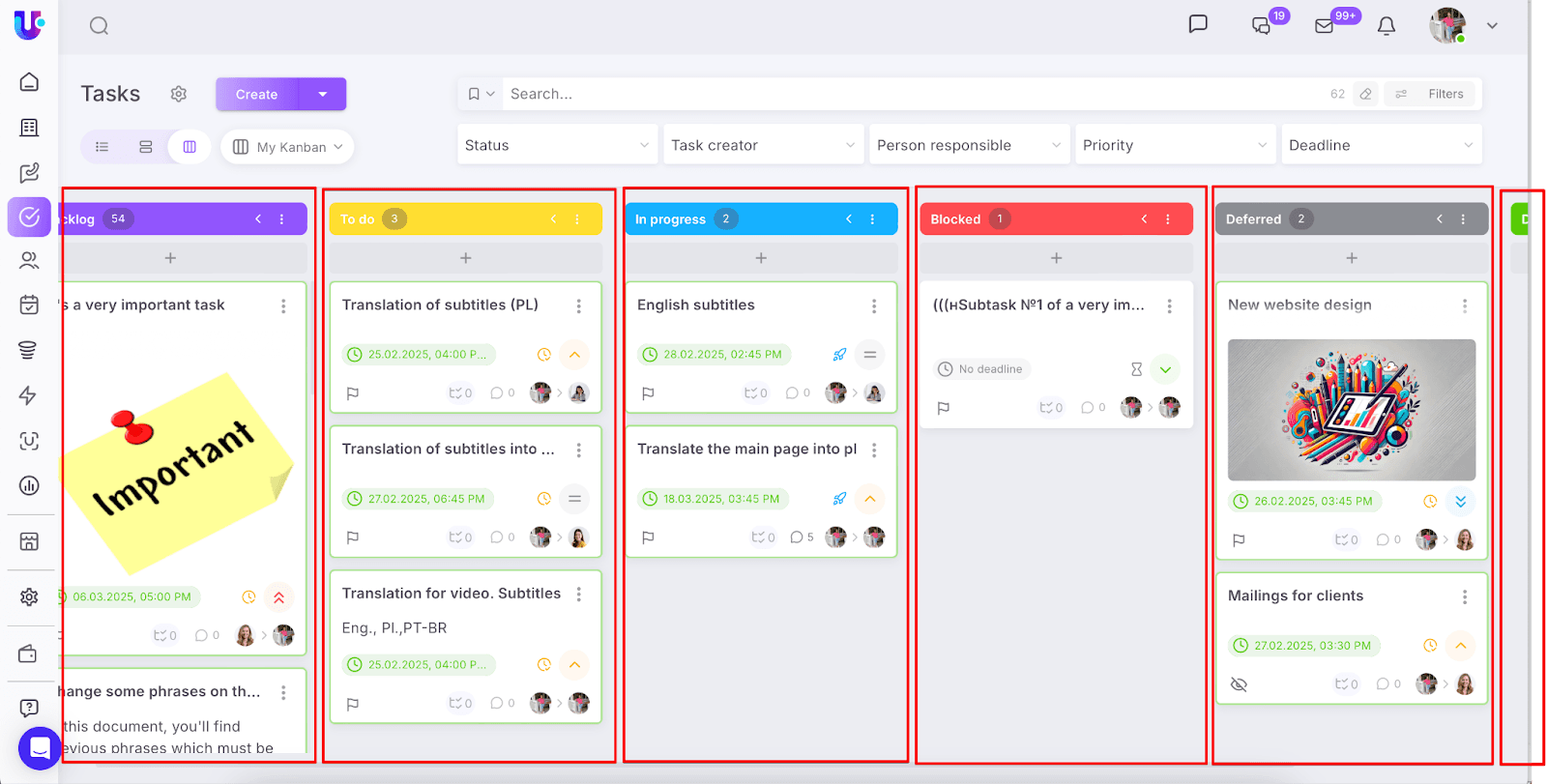Switch to the kanban board view toggle
The image size is (1547, 784).
(190, 147)
